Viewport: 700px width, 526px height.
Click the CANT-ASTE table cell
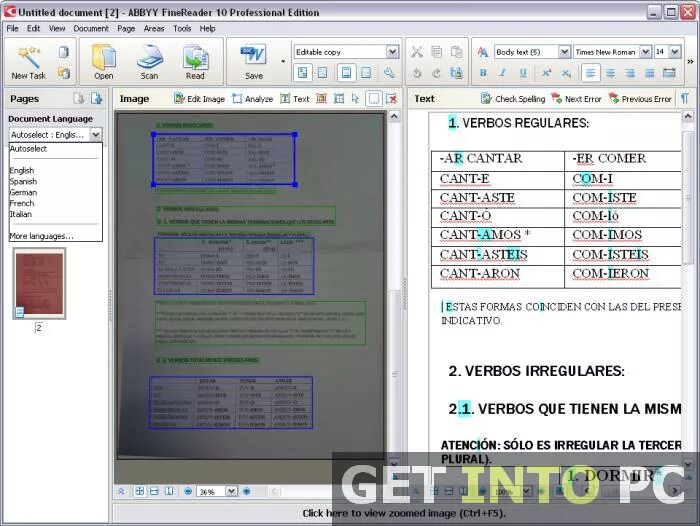[498, 197]
